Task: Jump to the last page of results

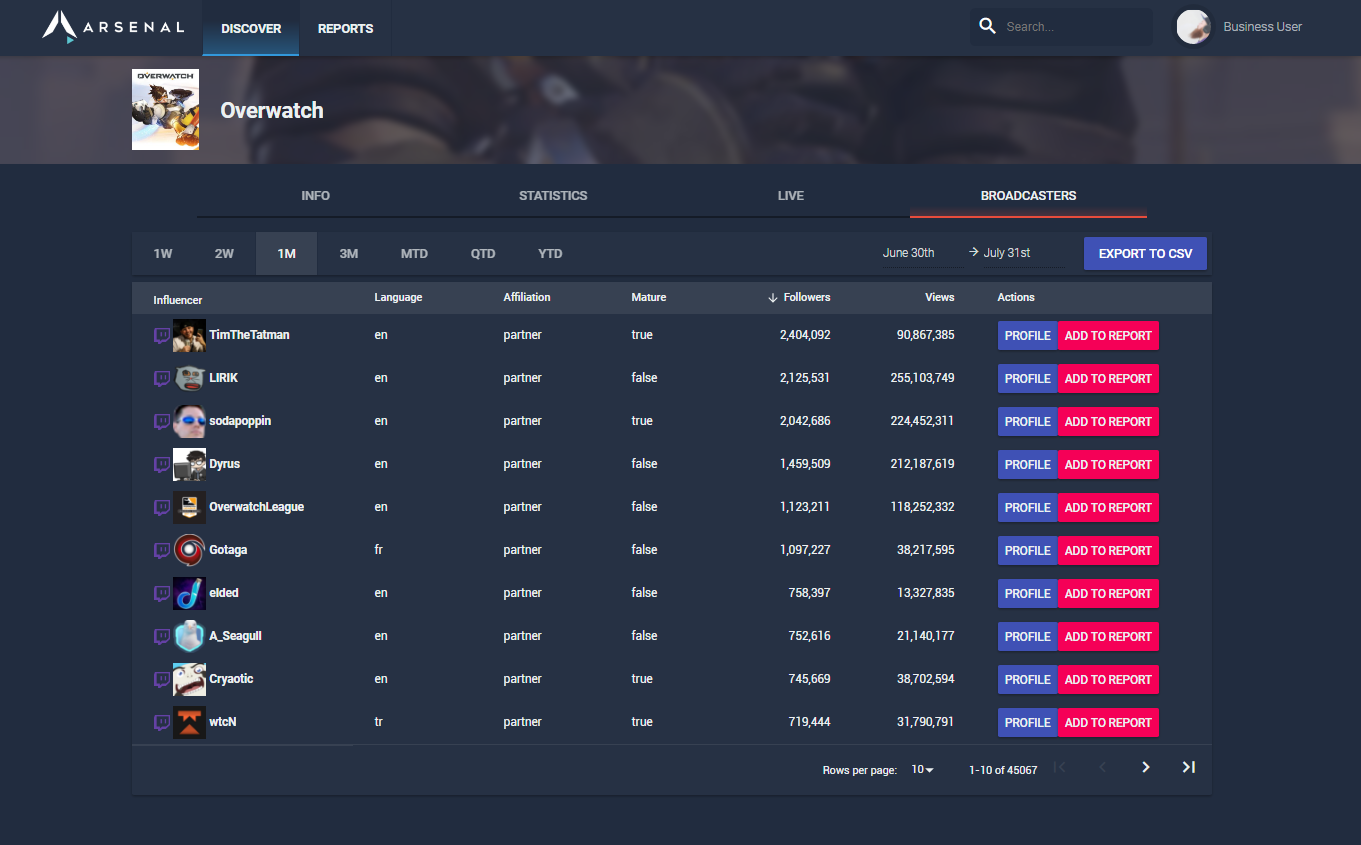Action: [1188, 767]
